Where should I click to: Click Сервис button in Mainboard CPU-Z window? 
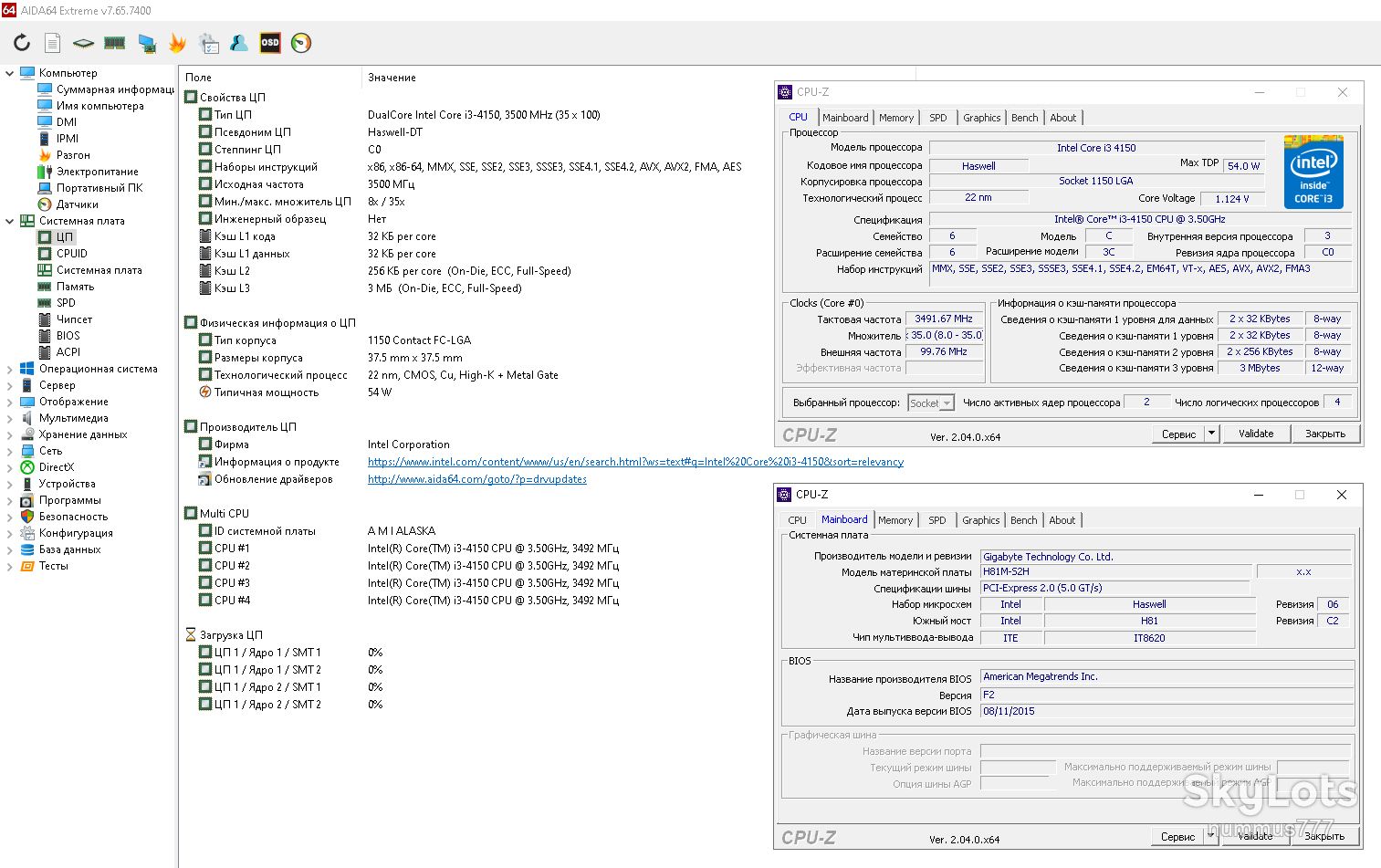click(x=1177, y=836)
